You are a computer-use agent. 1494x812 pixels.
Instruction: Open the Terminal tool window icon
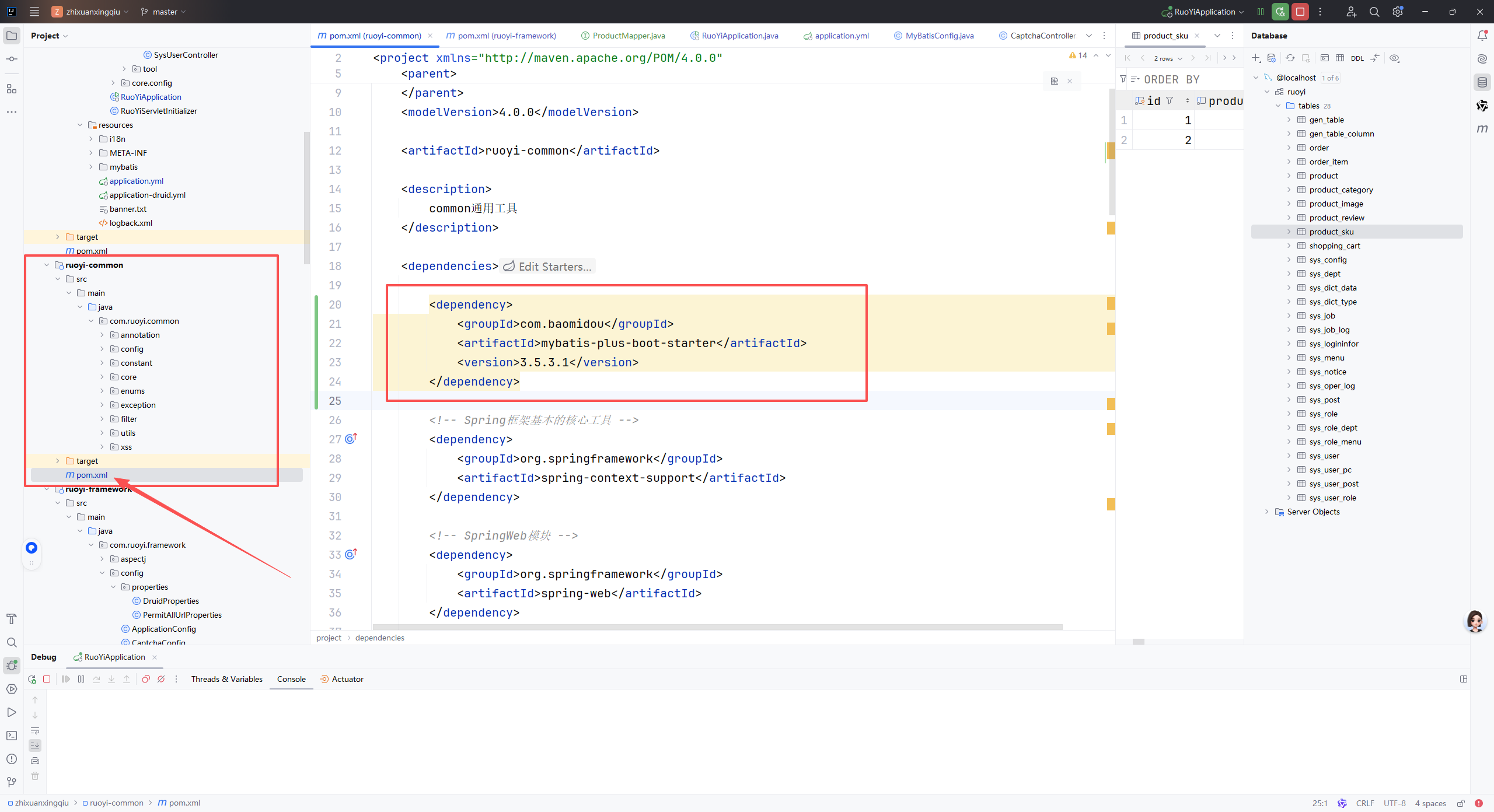pyautogui.click(x=11, y=736)
